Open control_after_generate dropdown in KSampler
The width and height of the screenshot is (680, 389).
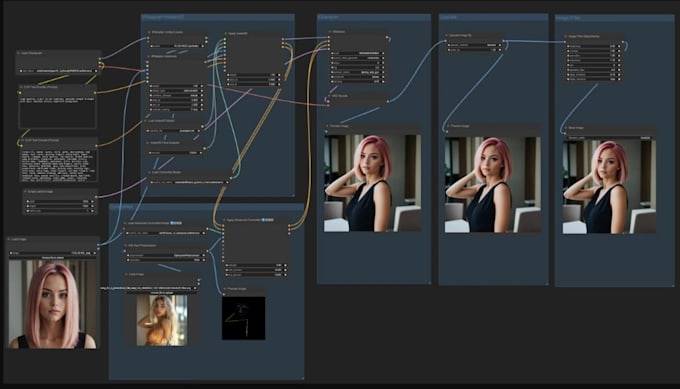click(x=357, y=58)
